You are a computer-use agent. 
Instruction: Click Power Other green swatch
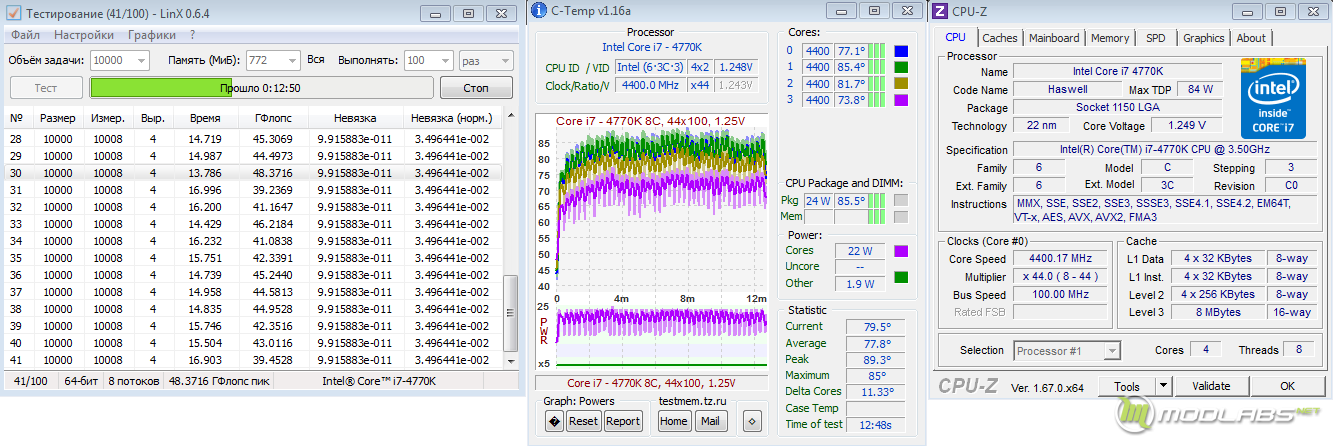coord(901,277)
